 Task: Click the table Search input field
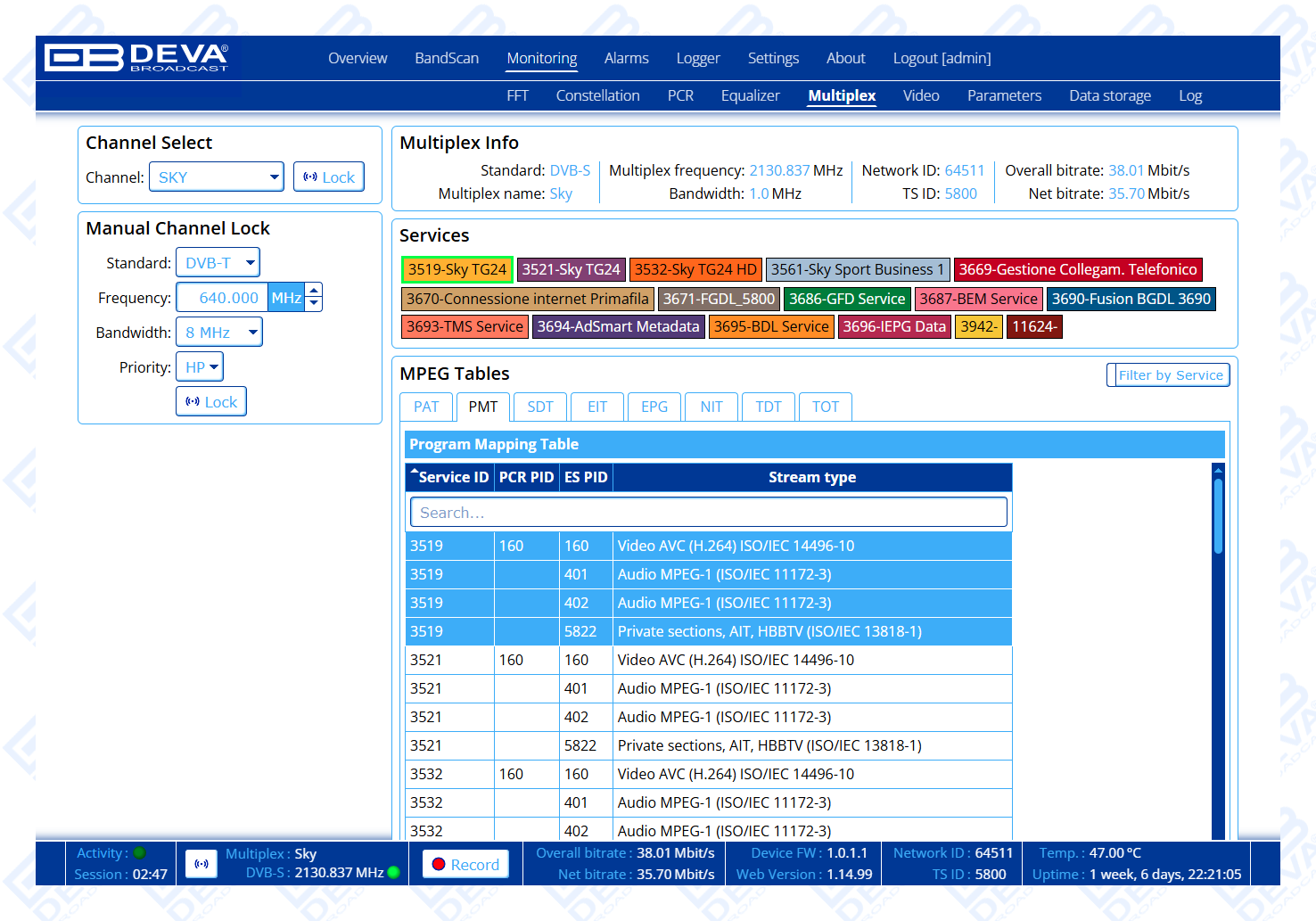pos(708,513)
